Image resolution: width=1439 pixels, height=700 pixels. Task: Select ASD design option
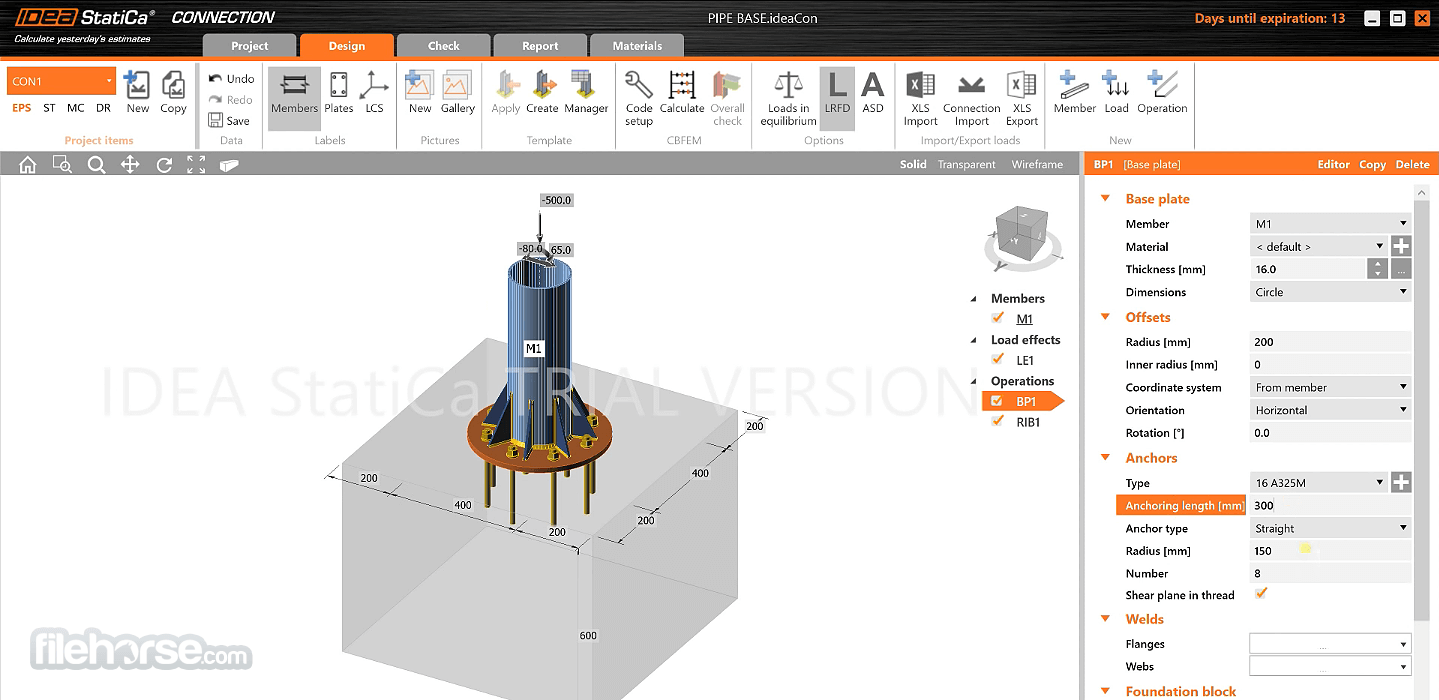pyautogui.click(x=873, y=92)
